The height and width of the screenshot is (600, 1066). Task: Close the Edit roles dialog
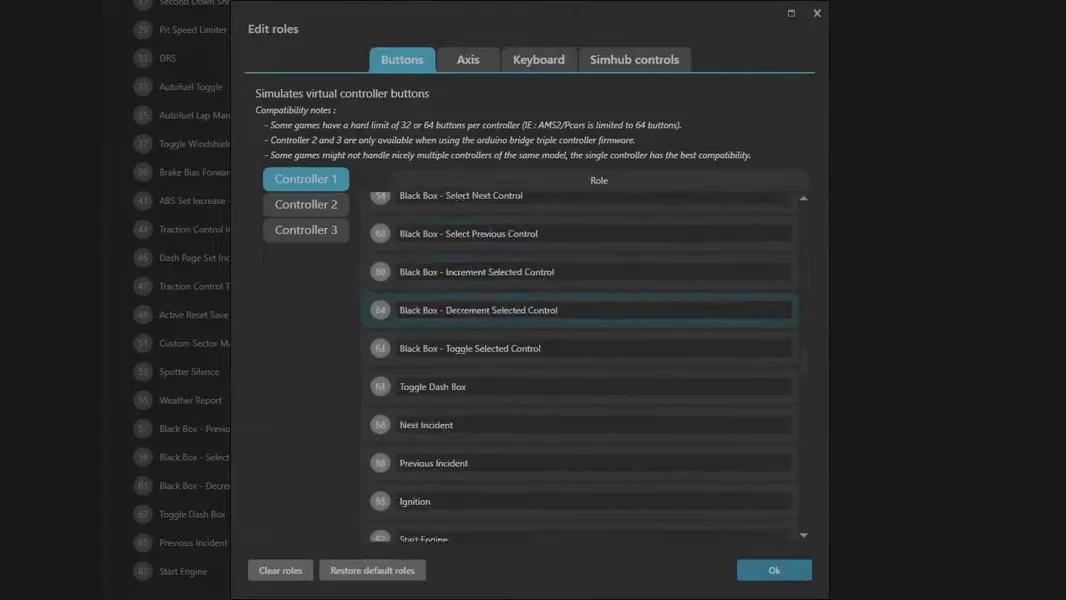[x=817, y=13]
